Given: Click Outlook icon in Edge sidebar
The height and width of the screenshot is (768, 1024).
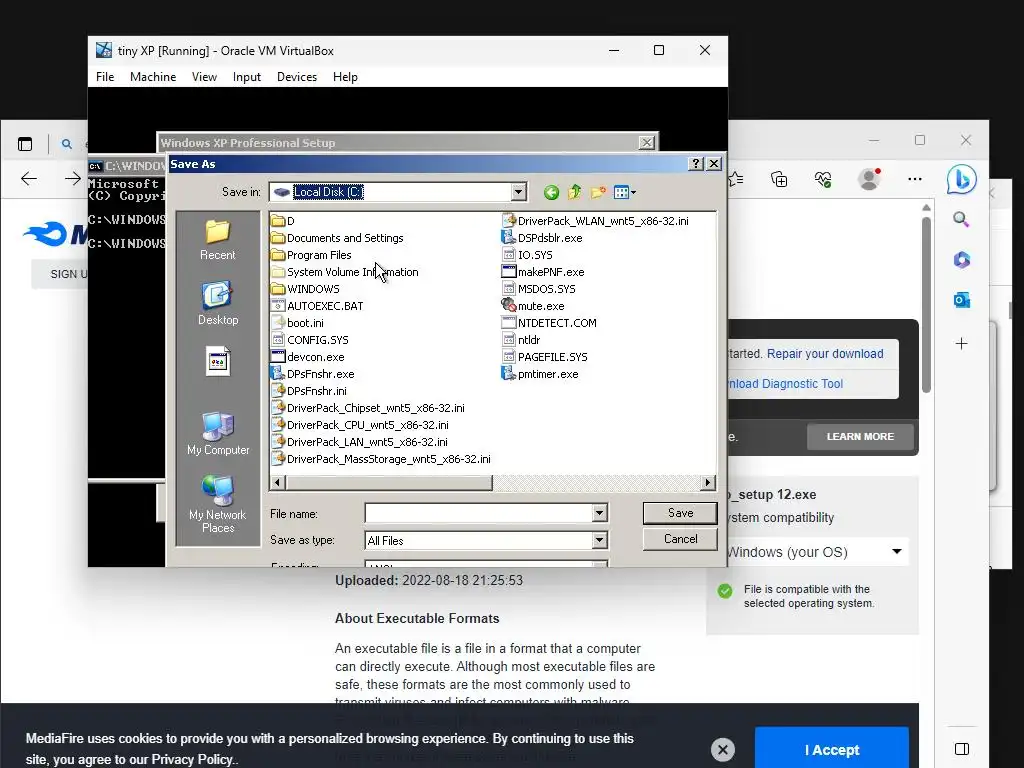Looking at the screenshot, I should (x=961, y=300).
